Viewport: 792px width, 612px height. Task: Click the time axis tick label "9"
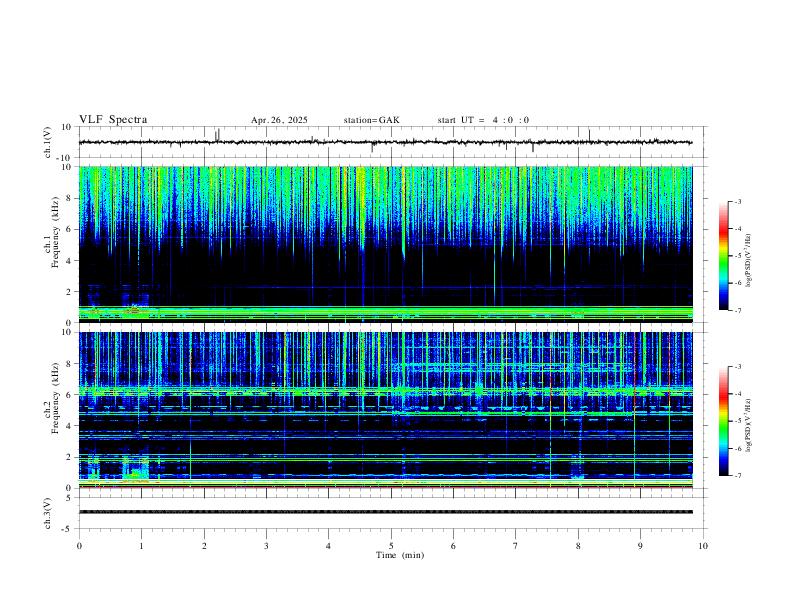tap(640, 546)
